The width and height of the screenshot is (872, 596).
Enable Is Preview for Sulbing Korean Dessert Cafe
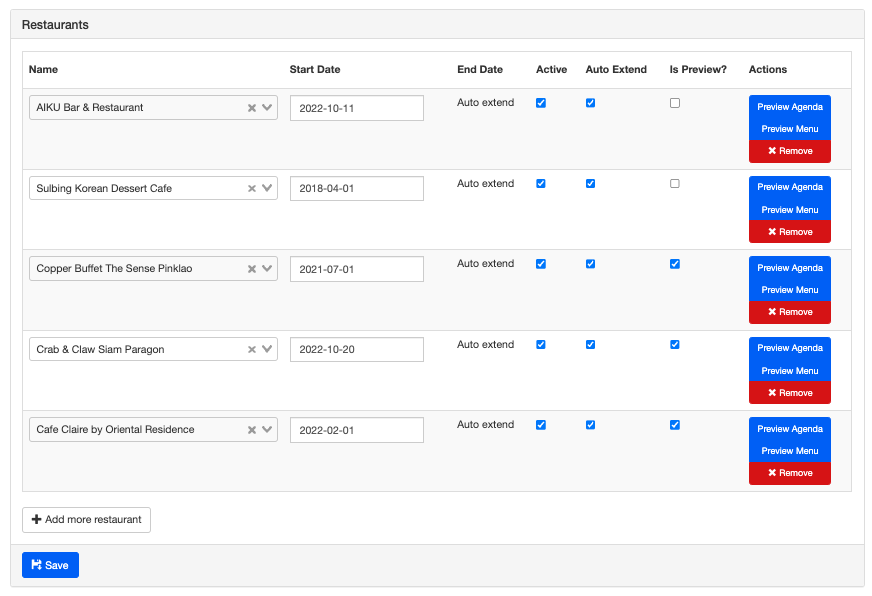(675, 184)
